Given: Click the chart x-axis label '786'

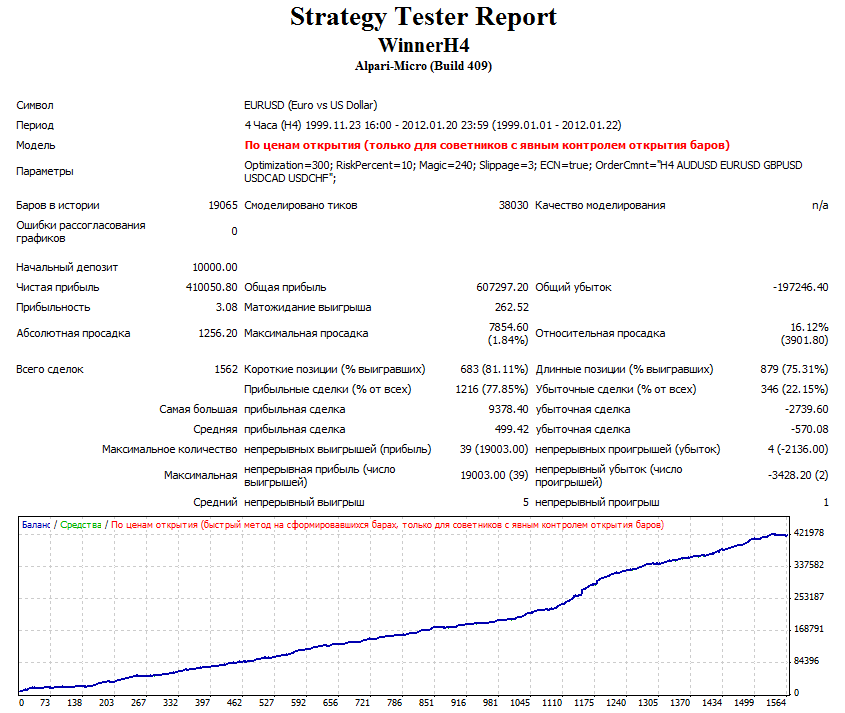Looking at the screenshot, I should tap(394, 703).
